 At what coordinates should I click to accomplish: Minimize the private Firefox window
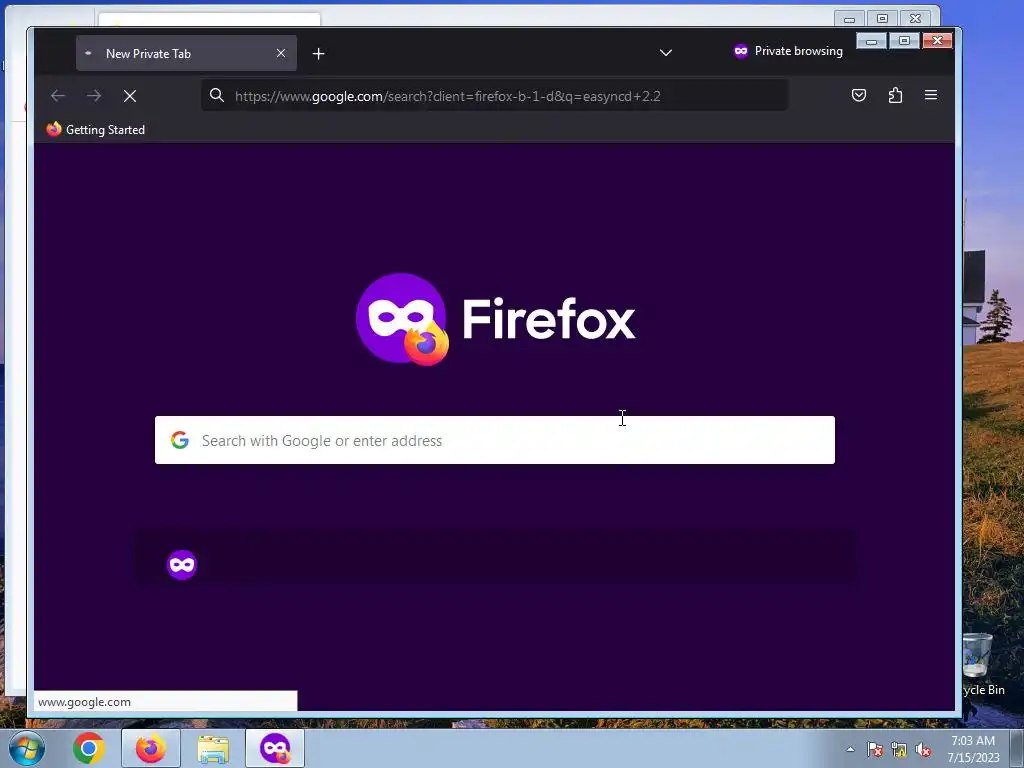(872, 41)
